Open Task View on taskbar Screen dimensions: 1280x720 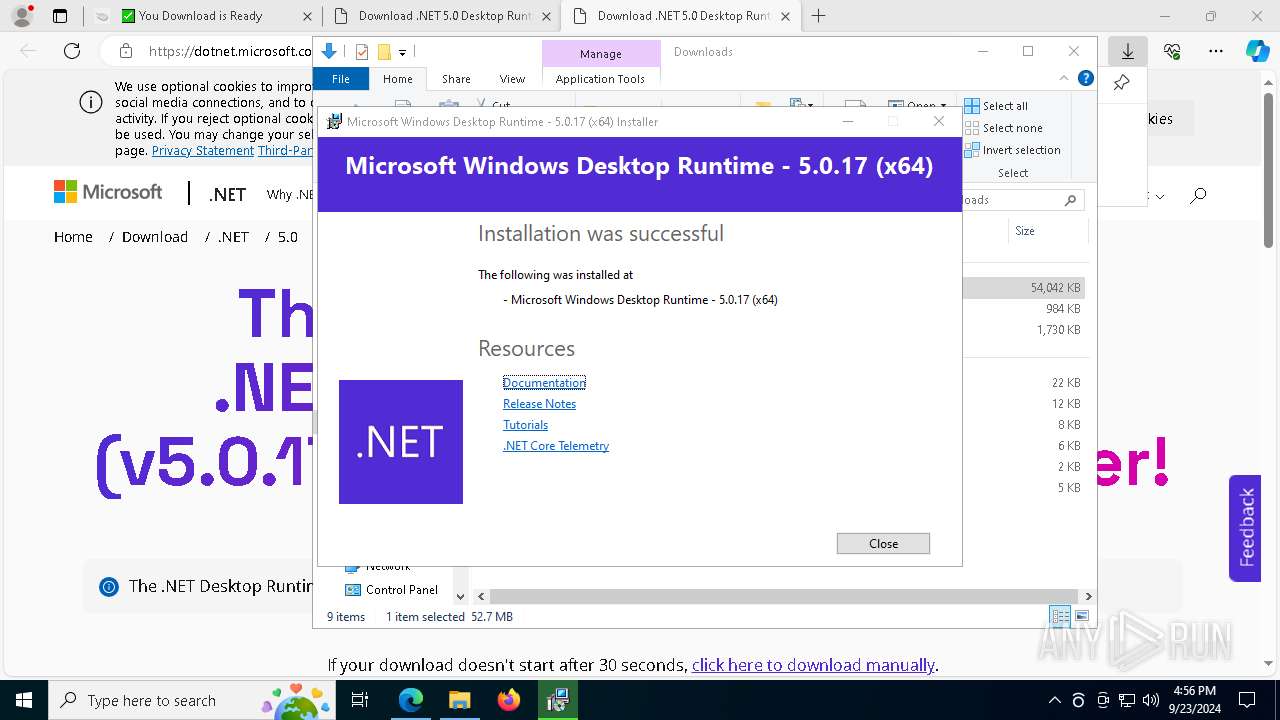click(360, 701)
